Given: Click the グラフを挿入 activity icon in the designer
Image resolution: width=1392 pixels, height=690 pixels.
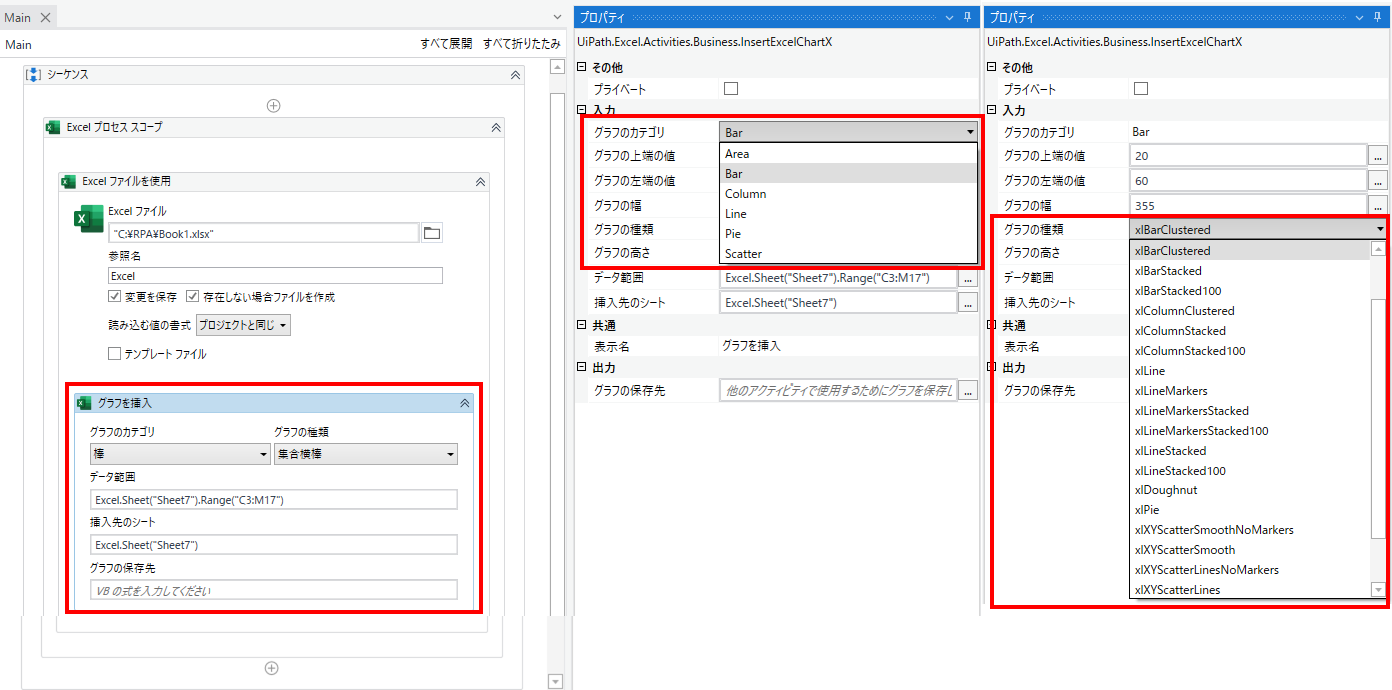Looking at the screenshot, I should pyautogui.click(x=84, y=403).
